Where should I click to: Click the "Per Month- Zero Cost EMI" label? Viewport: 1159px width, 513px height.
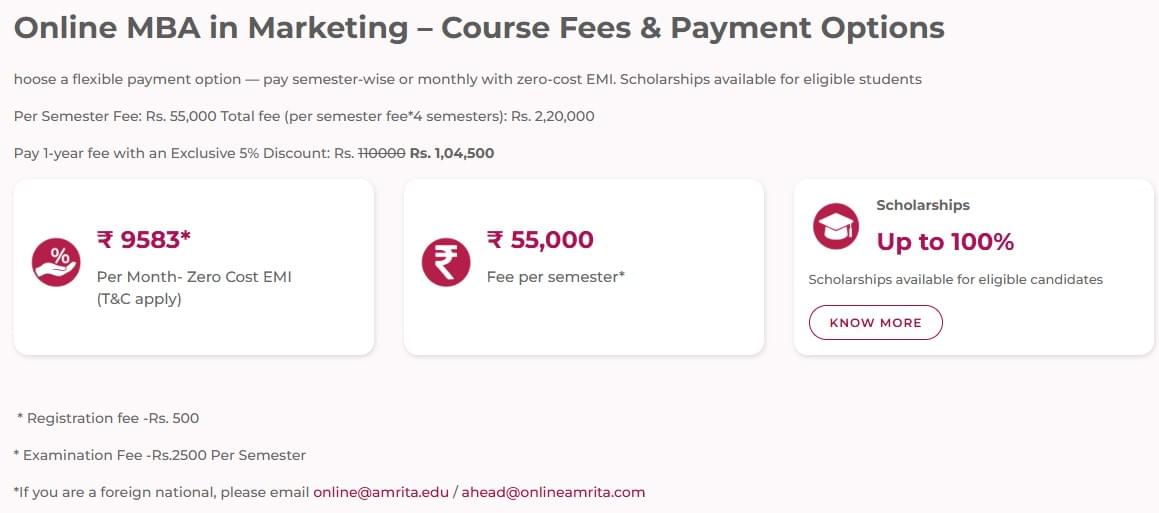[x=194, y=277]
